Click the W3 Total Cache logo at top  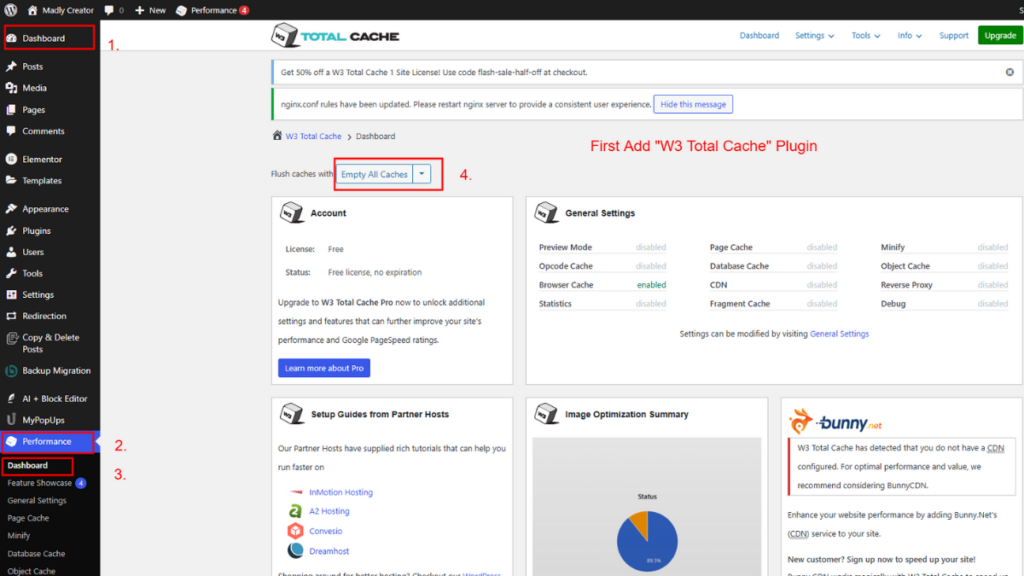pyautogui.click(x=335, y=34)
